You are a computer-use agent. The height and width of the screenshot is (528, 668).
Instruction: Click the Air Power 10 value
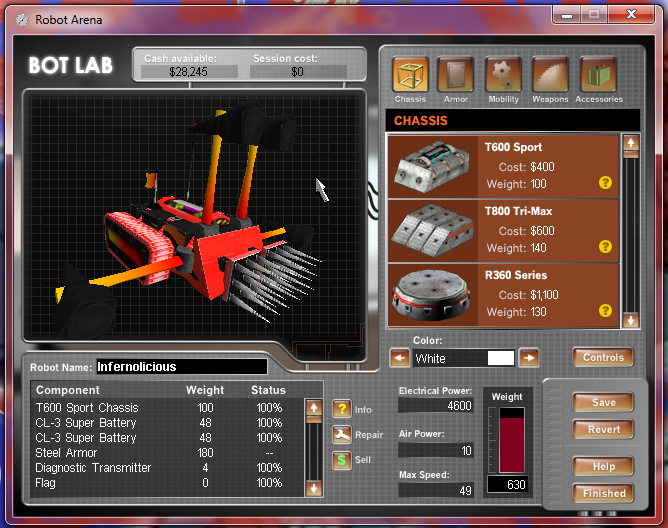tap(436, 450)
